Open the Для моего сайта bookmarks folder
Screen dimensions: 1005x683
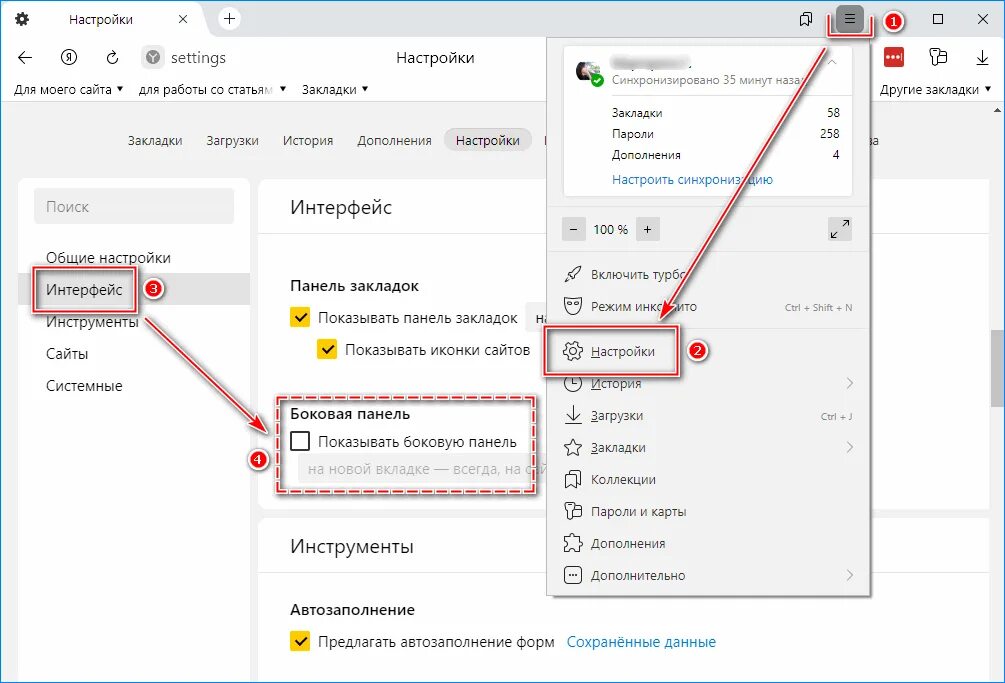pyautogui.click(x=69, y=90)
